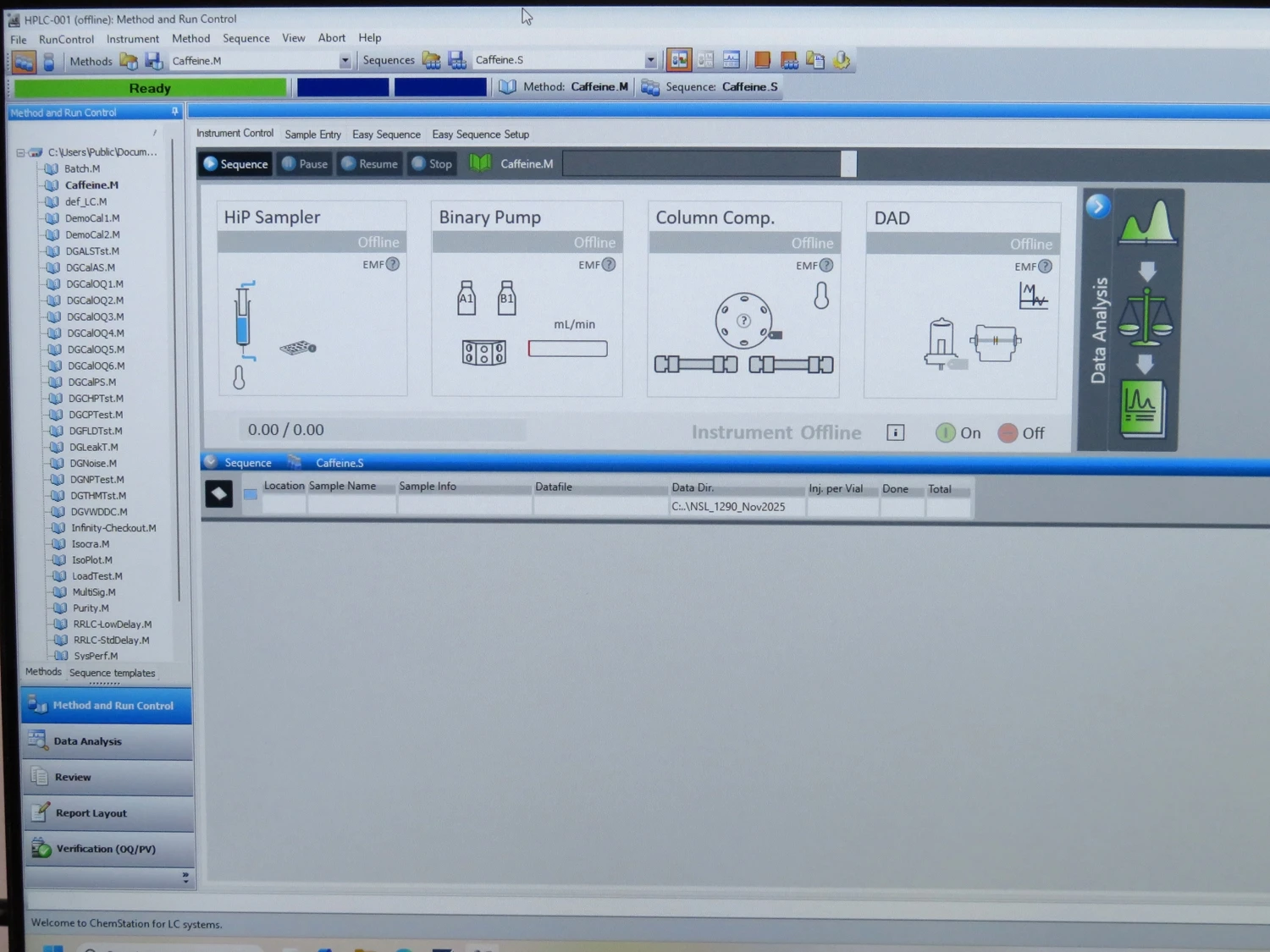Collapse the C:\Users\Public tree node
1270x952 pixels.
pos(20,153)
